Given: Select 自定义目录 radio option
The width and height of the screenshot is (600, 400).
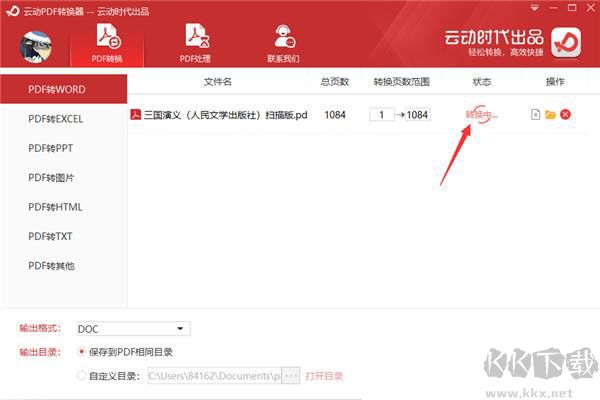Looking at the screenshot, I should click(x=81, y=376).
